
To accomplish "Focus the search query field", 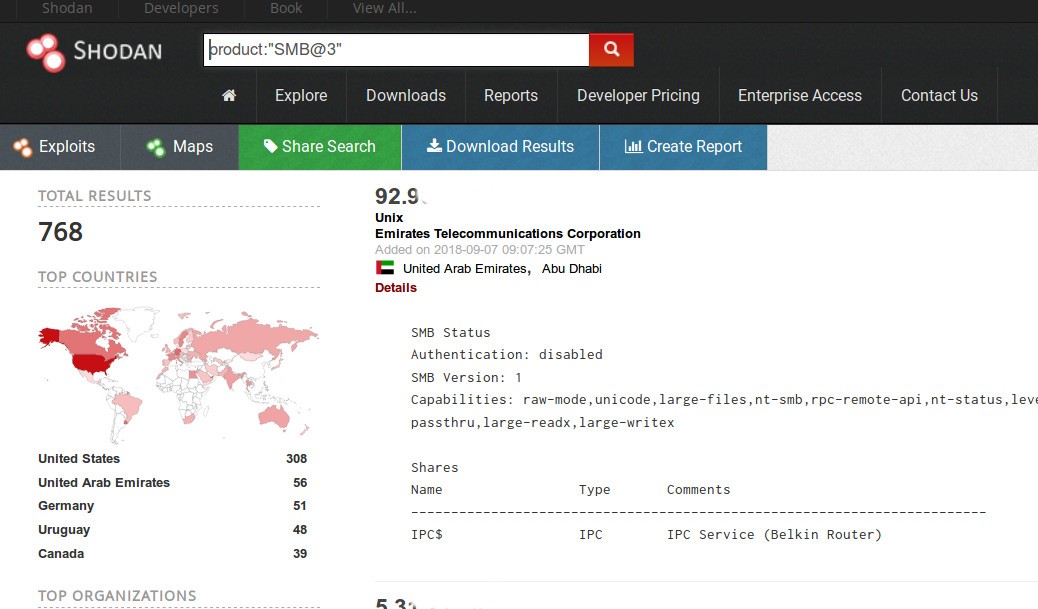I will coord(396,50).
